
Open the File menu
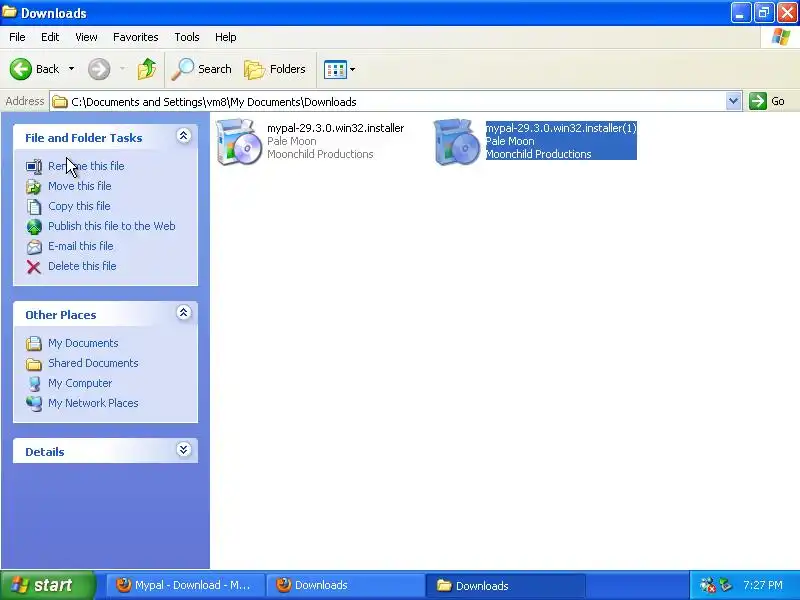pos(17,37)
